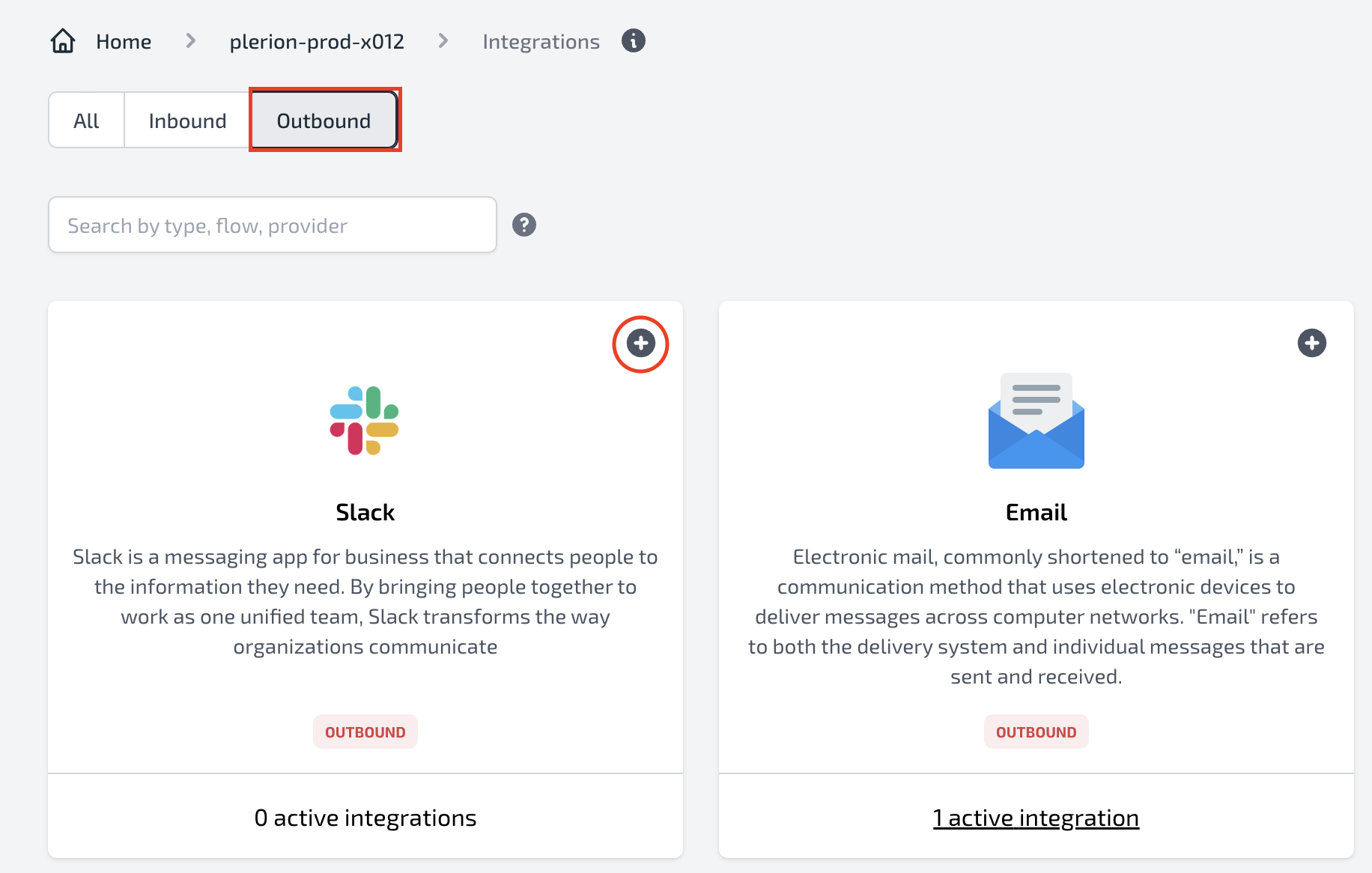Go to Home breadcrumb link

click(124, 42)
